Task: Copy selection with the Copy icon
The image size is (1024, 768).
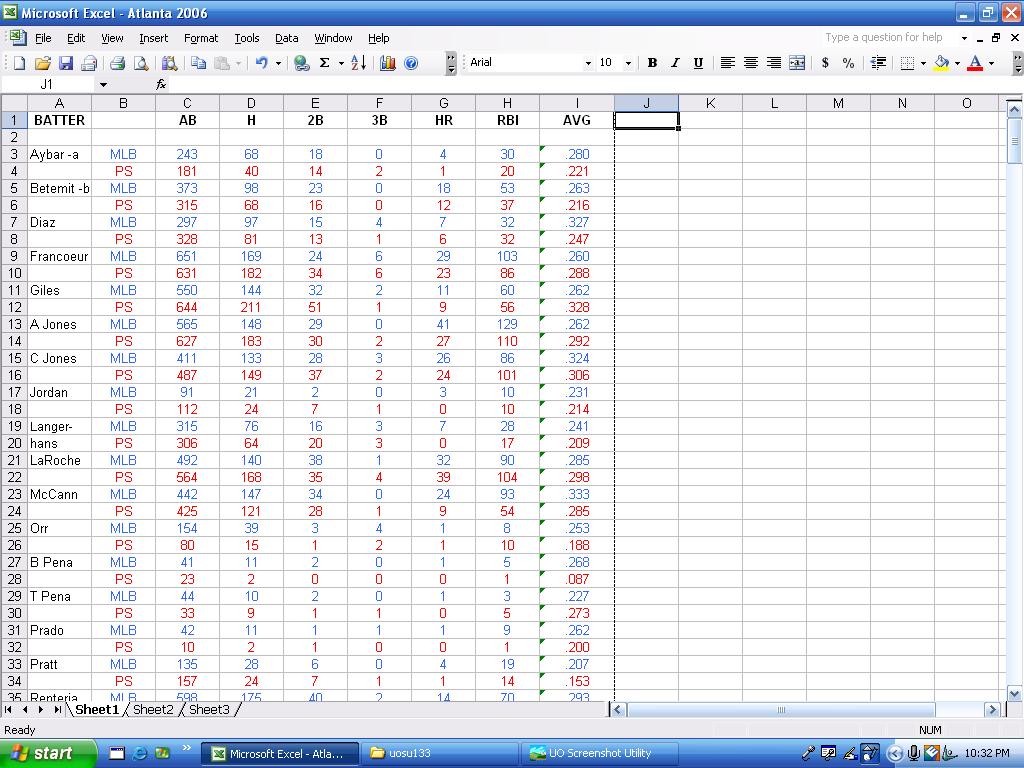Action: tap(199, 63)
